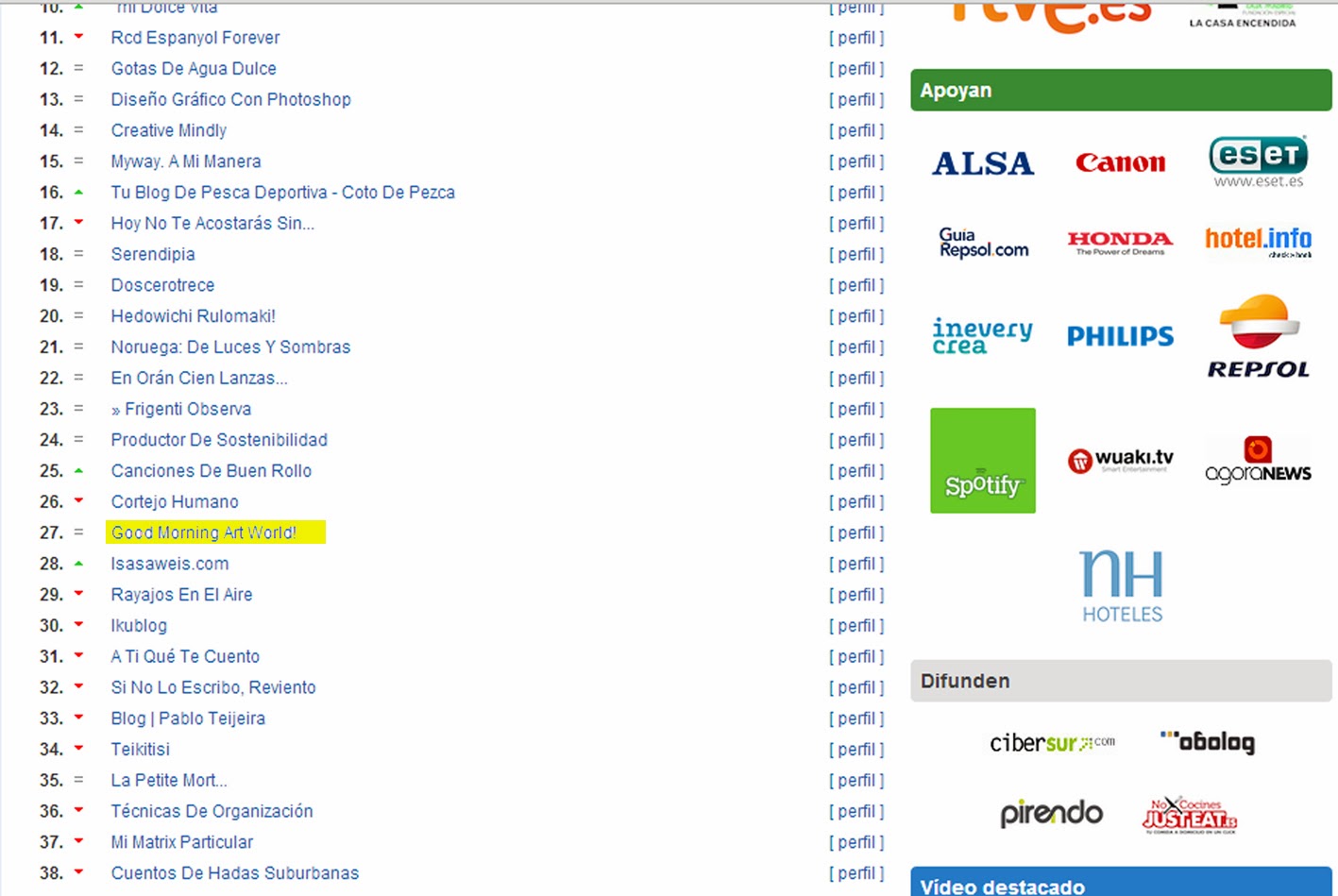The height and width of the screenshot is (896, 1338).
Task: View perfil of Hedowichi Rulomaki!
Action: tap(856, 316)
